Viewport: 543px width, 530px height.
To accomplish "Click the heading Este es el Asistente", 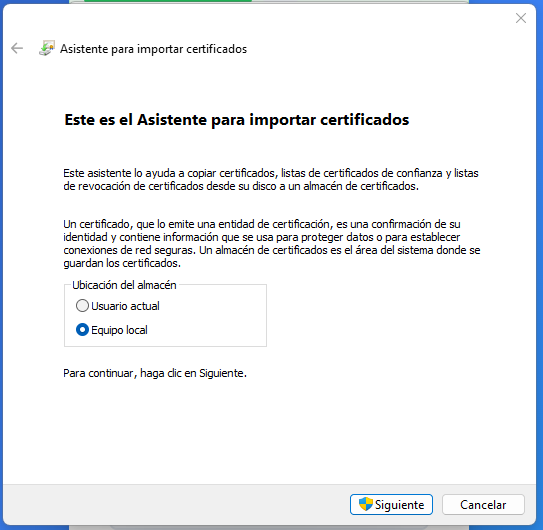I will pos(237,120).
